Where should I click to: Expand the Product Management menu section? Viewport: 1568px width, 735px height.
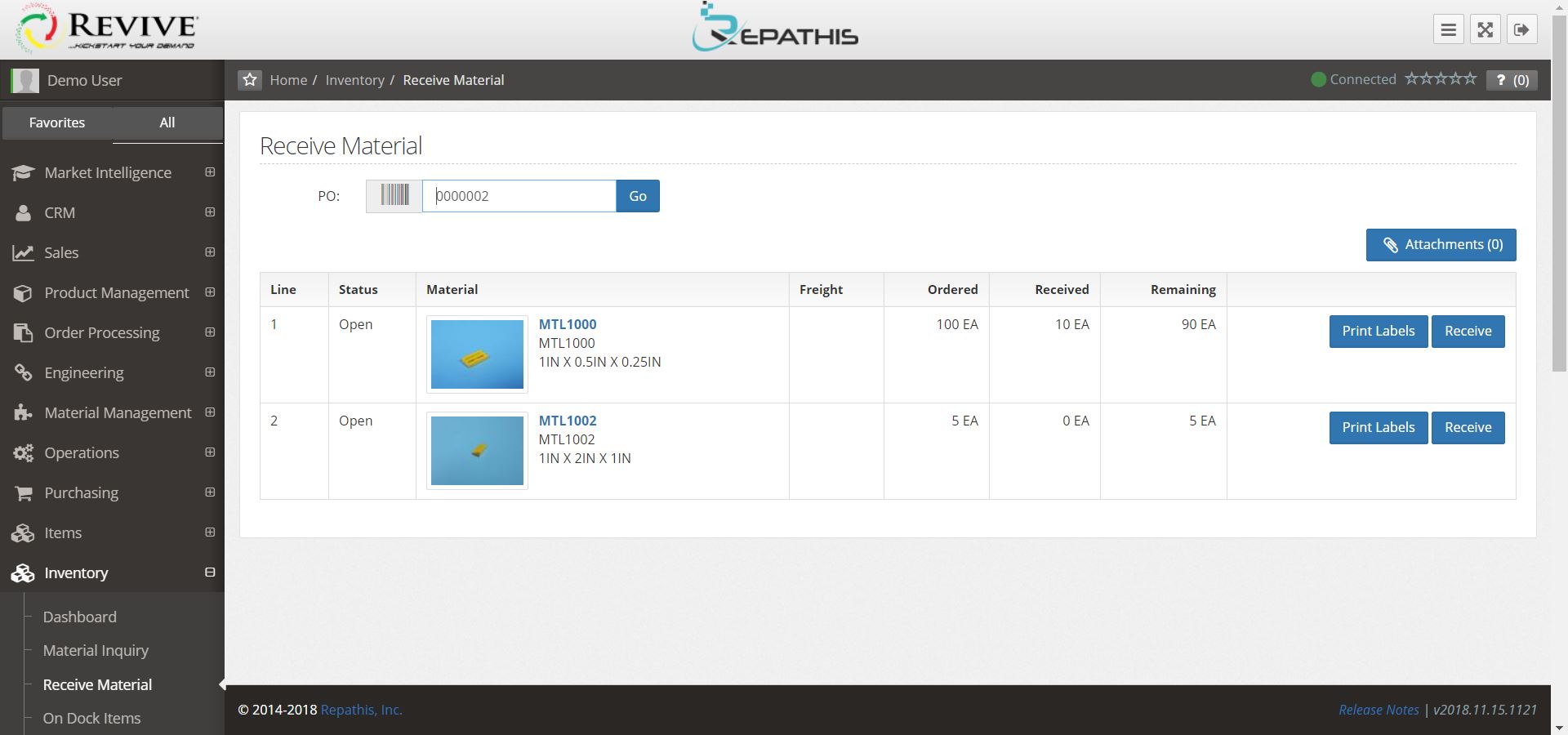tap(210, 292)
